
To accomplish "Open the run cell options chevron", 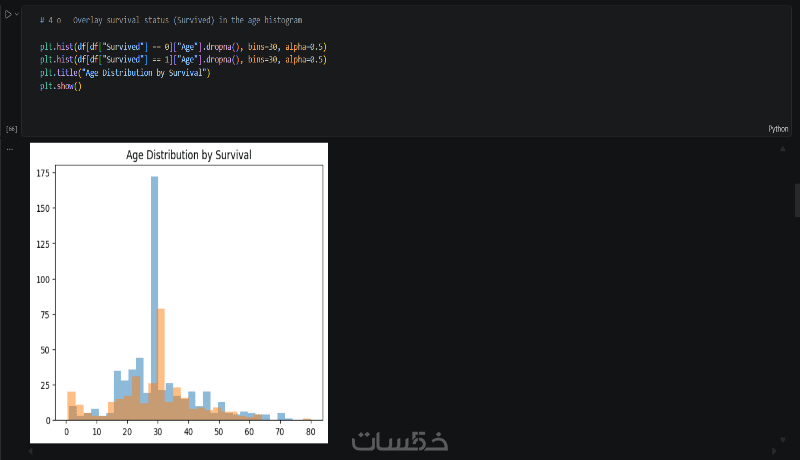I will click(17, 14).
